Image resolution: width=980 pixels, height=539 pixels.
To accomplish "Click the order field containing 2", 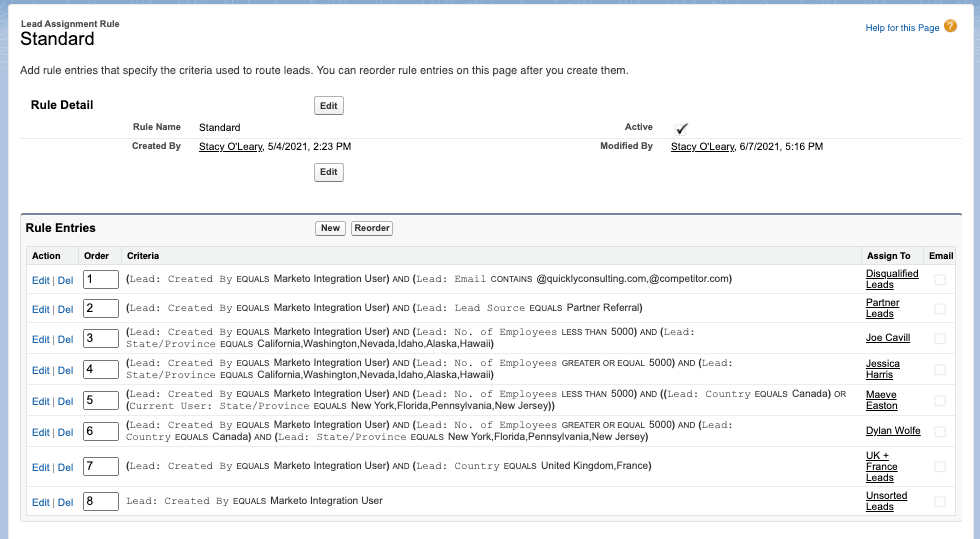I will coord(101,308).
